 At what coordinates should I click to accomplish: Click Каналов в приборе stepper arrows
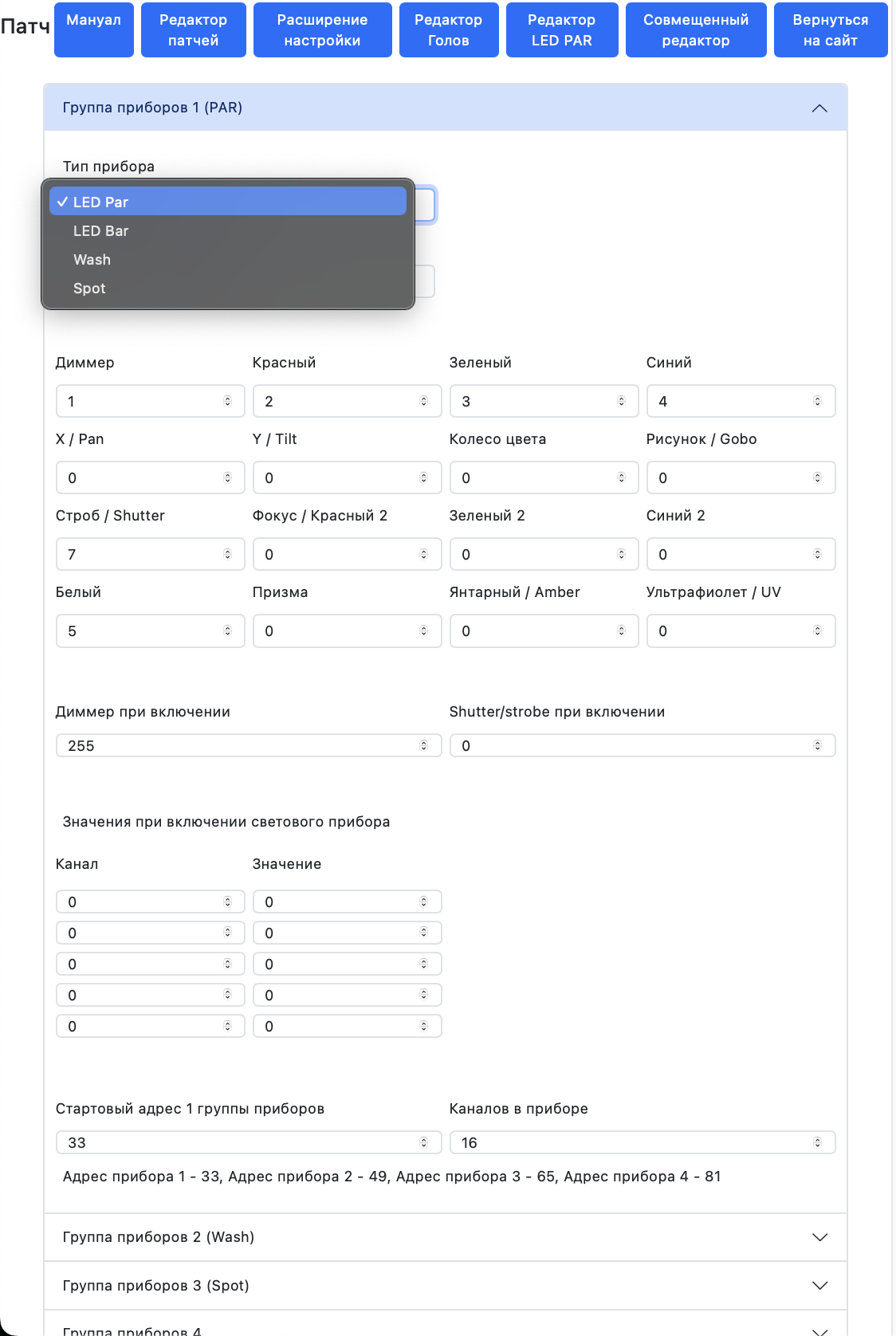[818, 1142]
